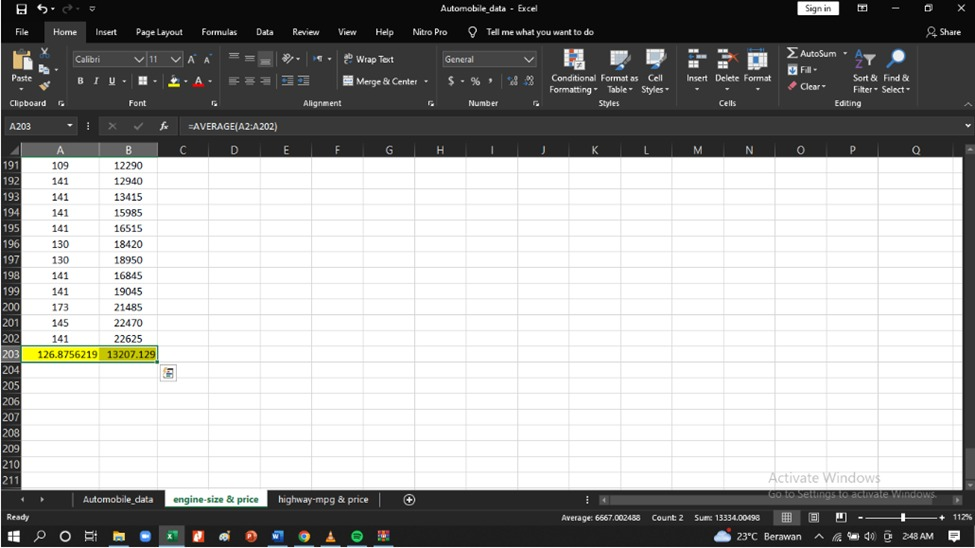The height and width of the screenshot is (548, 975).
Task: Increase decimal places
Action: 512,81
